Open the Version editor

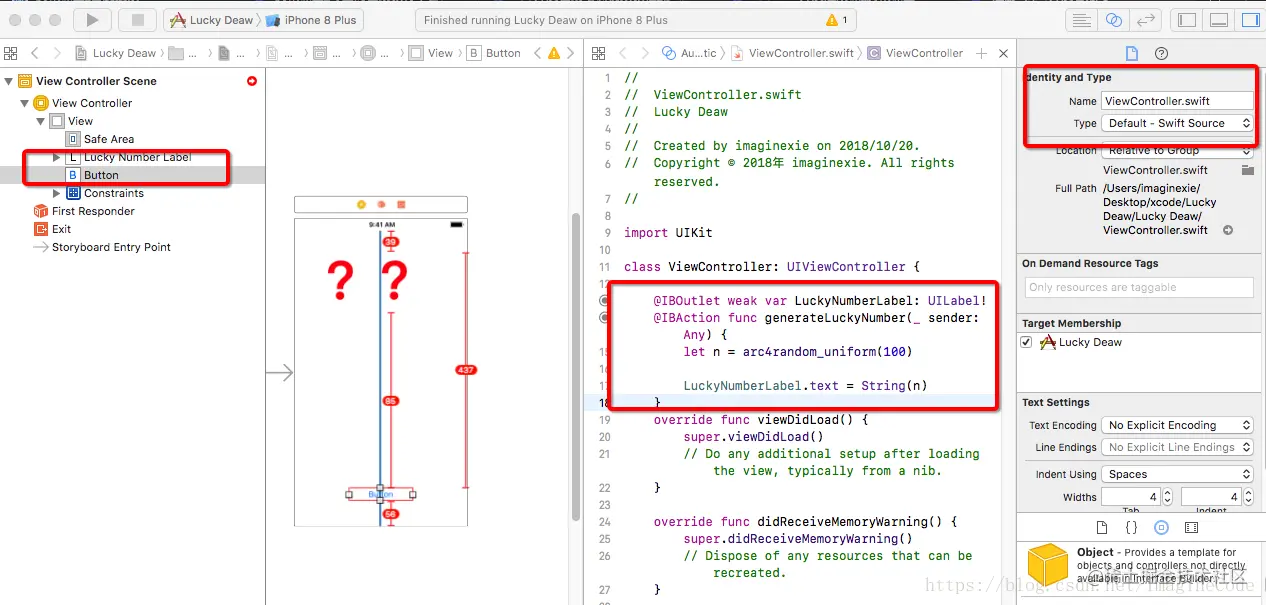pyautogui.click(x=1146, y=20)
